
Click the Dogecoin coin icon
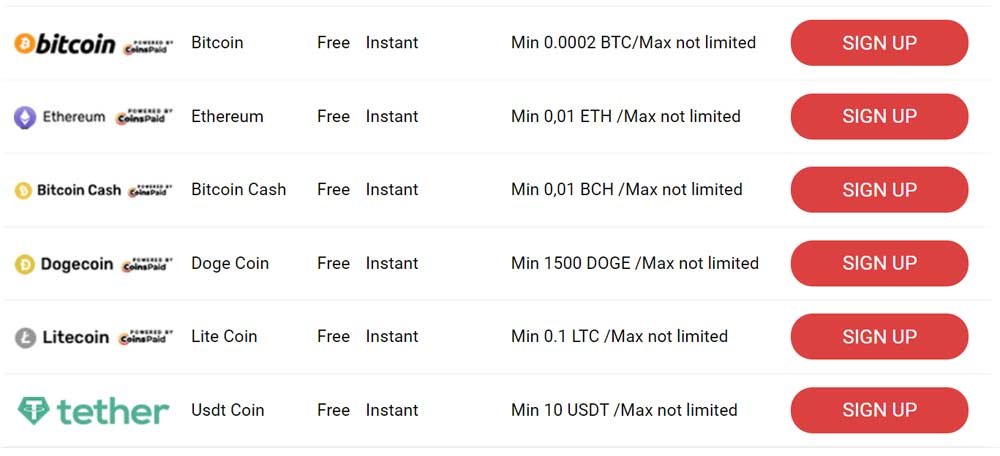pyautogui.click(x=24, y=264)
